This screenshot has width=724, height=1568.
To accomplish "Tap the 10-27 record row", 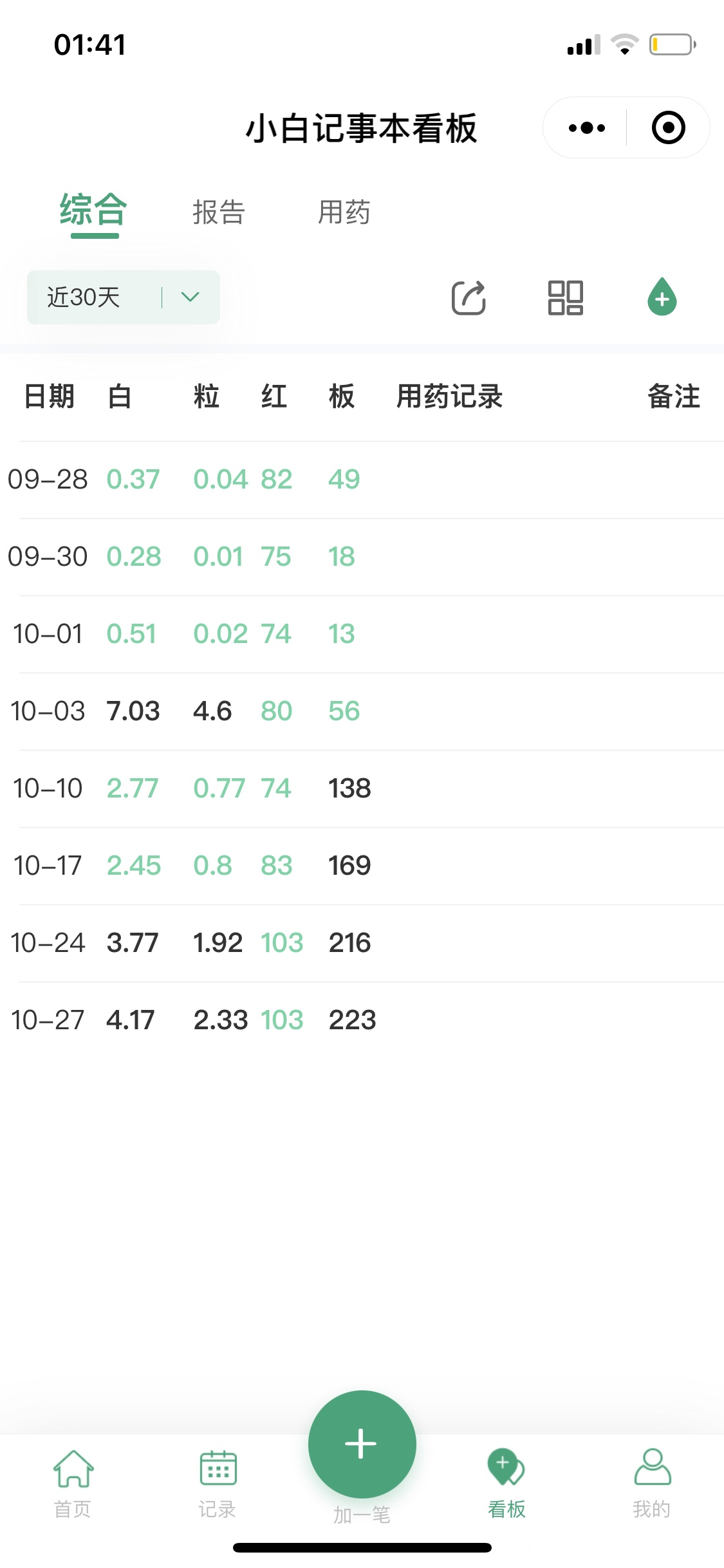I will pyautogui.click(x=362, y=1020).
